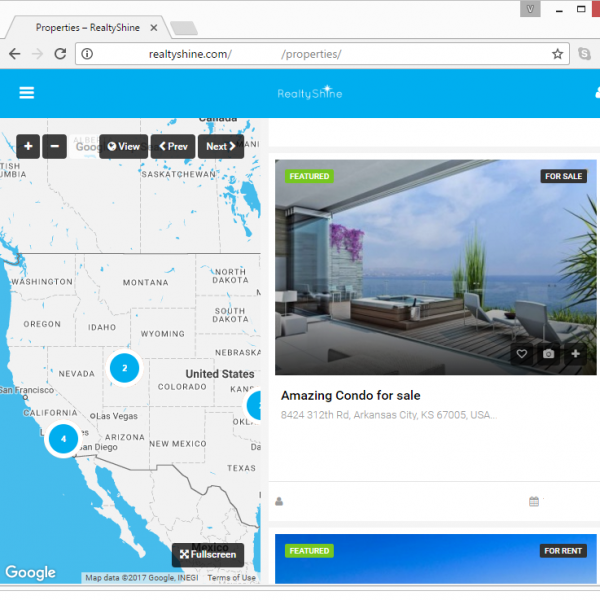This screenshot has width=600, height=600.
Task: Expand the map to Fullscreen
Action: coord(208,554)
